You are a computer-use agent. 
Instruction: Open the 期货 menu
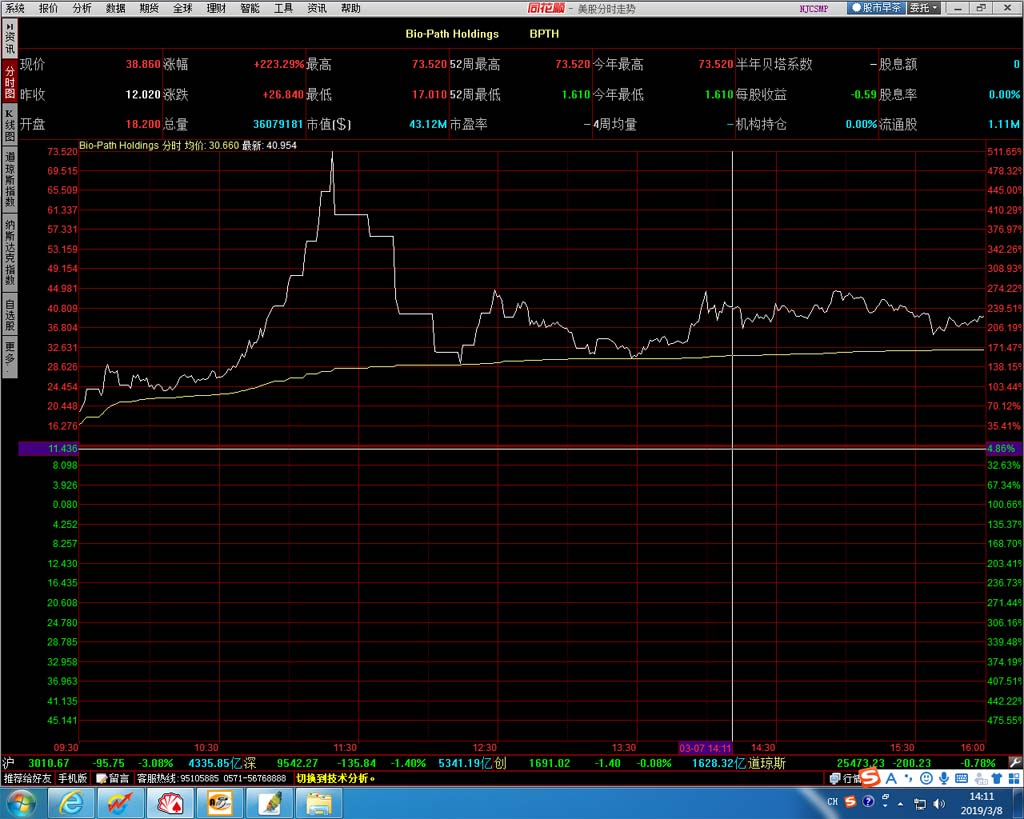point(149,8)
